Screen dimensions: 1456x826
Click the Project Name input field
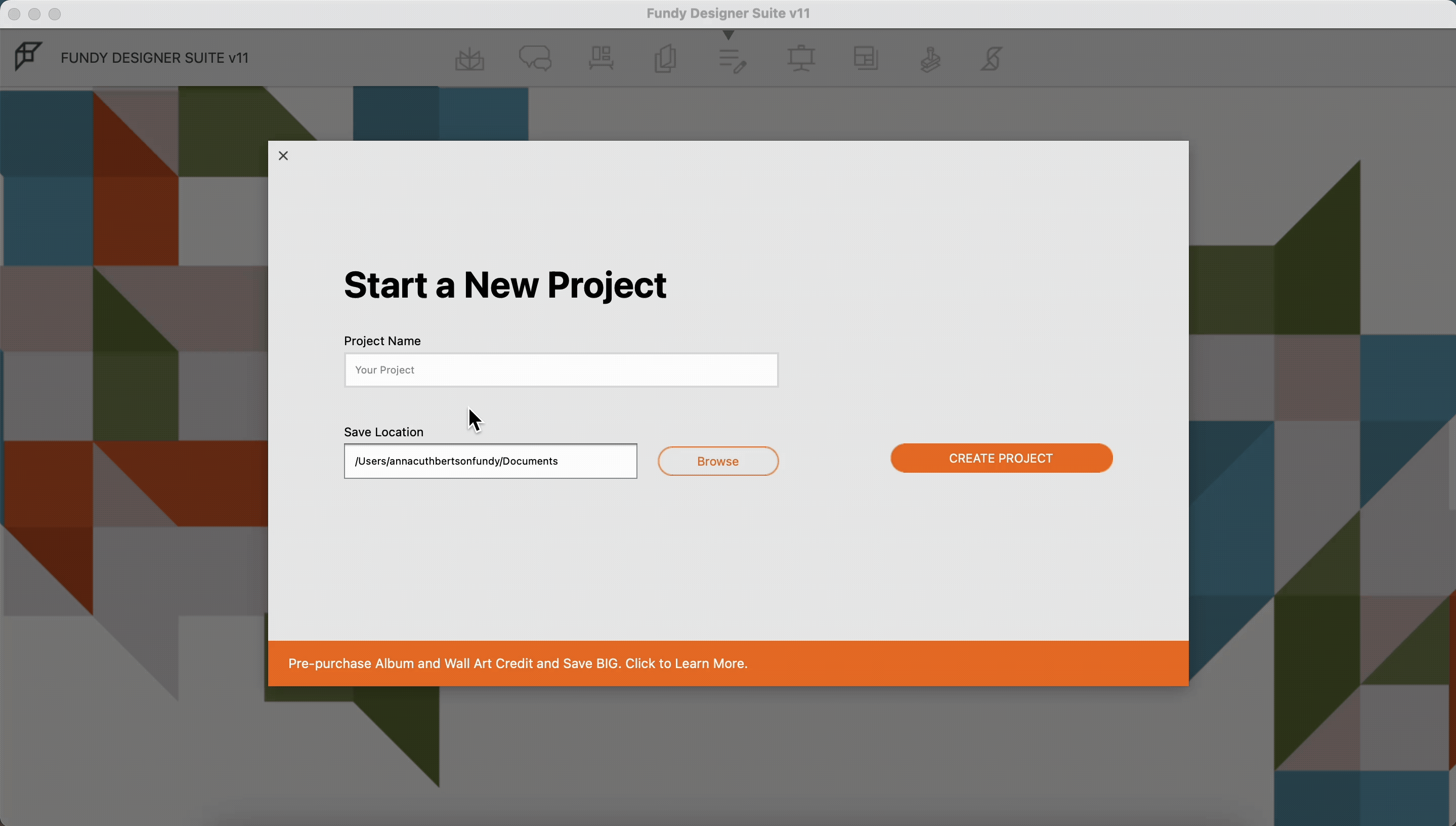(x=562, y=370)
